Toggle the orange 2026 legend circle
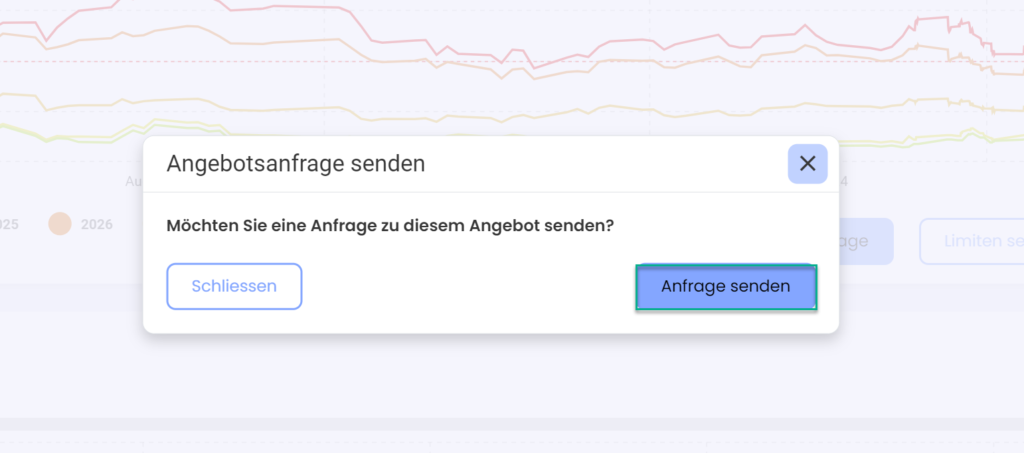Image resolution: width=1024 pixels, height=453 pixels. (x=59, y=225)
